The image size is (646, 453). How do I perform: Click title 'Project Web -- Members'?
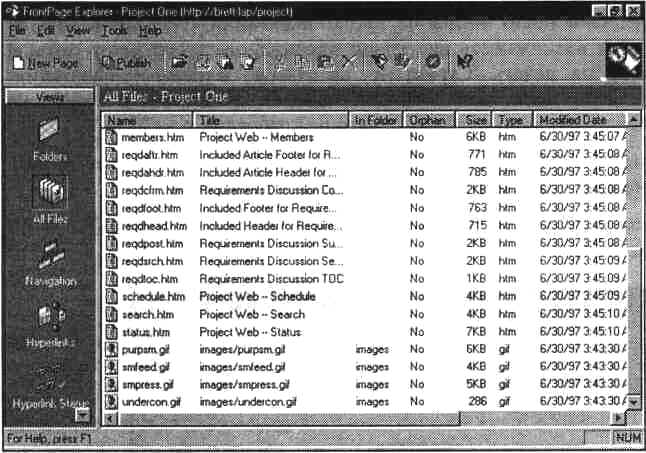click(256, 137)
